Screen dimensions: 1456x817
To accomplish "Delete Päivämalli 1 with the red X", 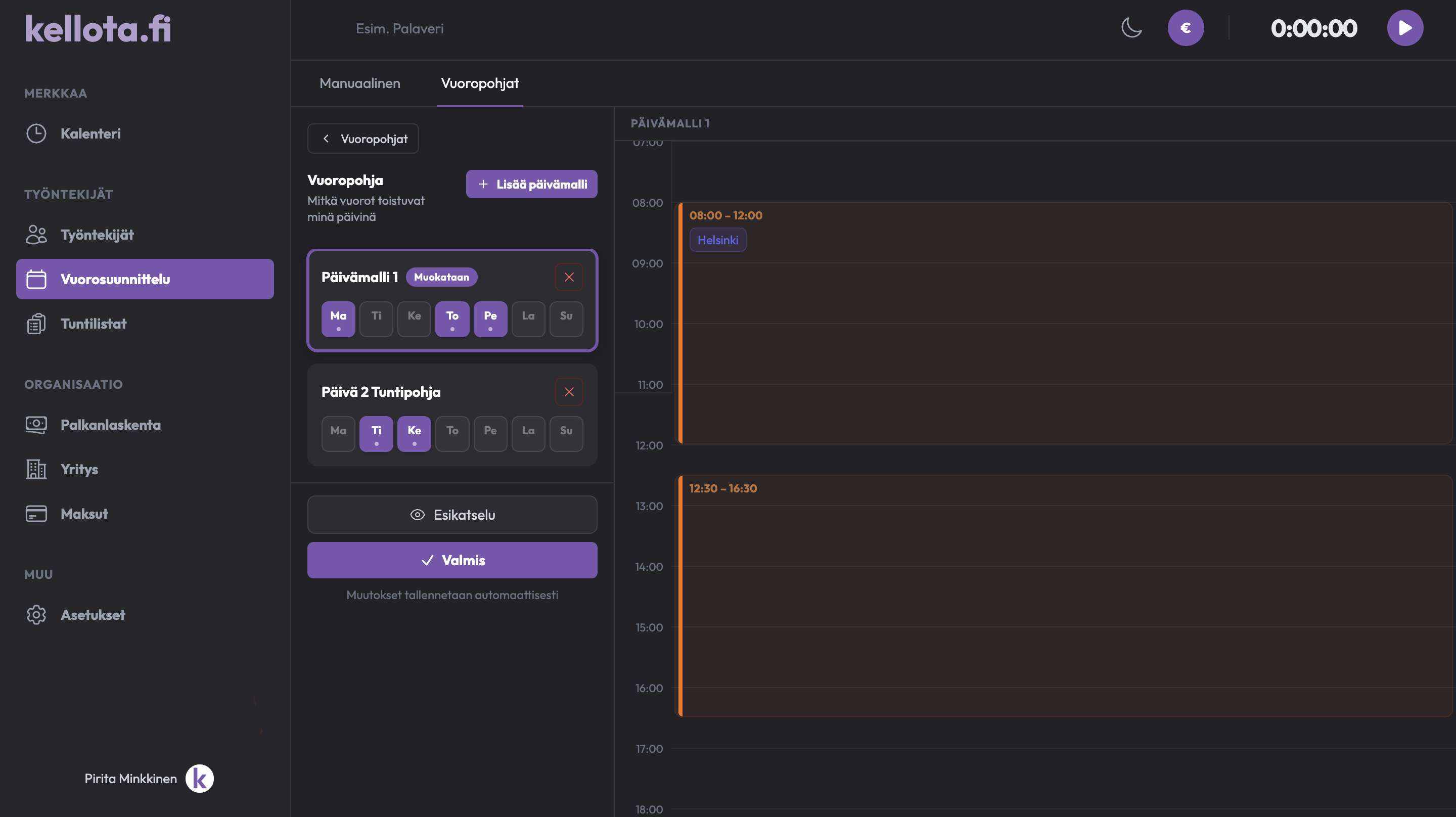I will click(x=569, y=277).
